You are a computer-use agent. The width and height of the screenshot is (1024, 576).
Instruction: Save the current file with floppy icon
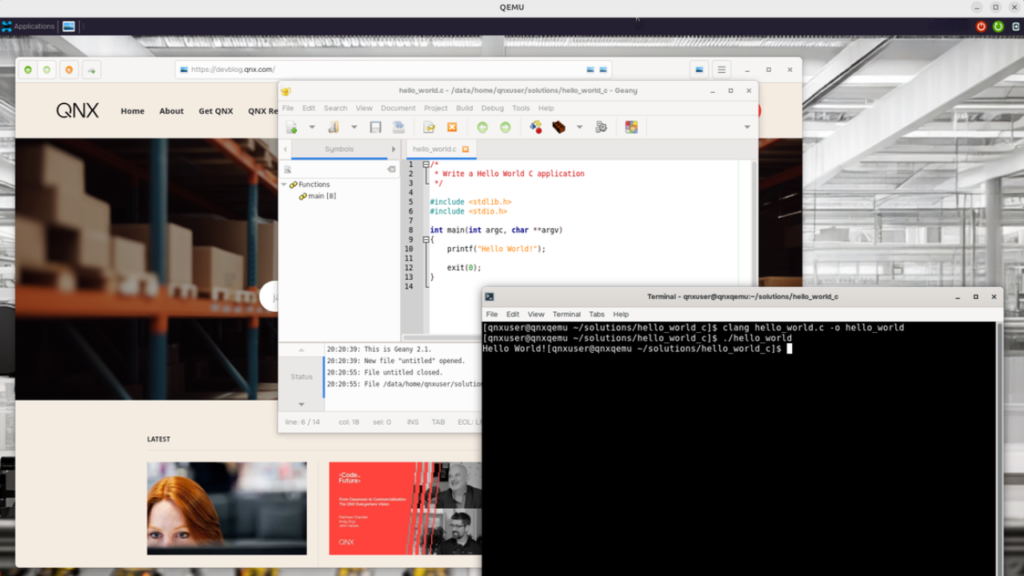click(376, 127)
